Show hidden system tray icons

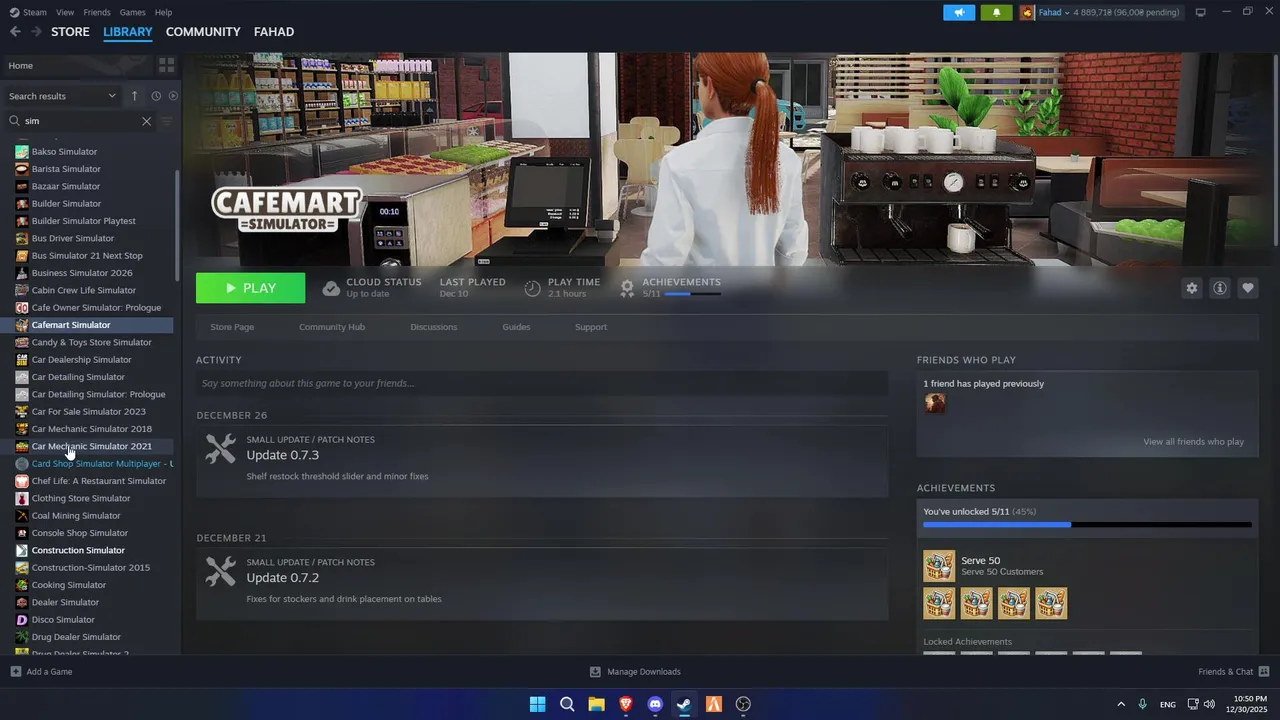pos(1120,704)
